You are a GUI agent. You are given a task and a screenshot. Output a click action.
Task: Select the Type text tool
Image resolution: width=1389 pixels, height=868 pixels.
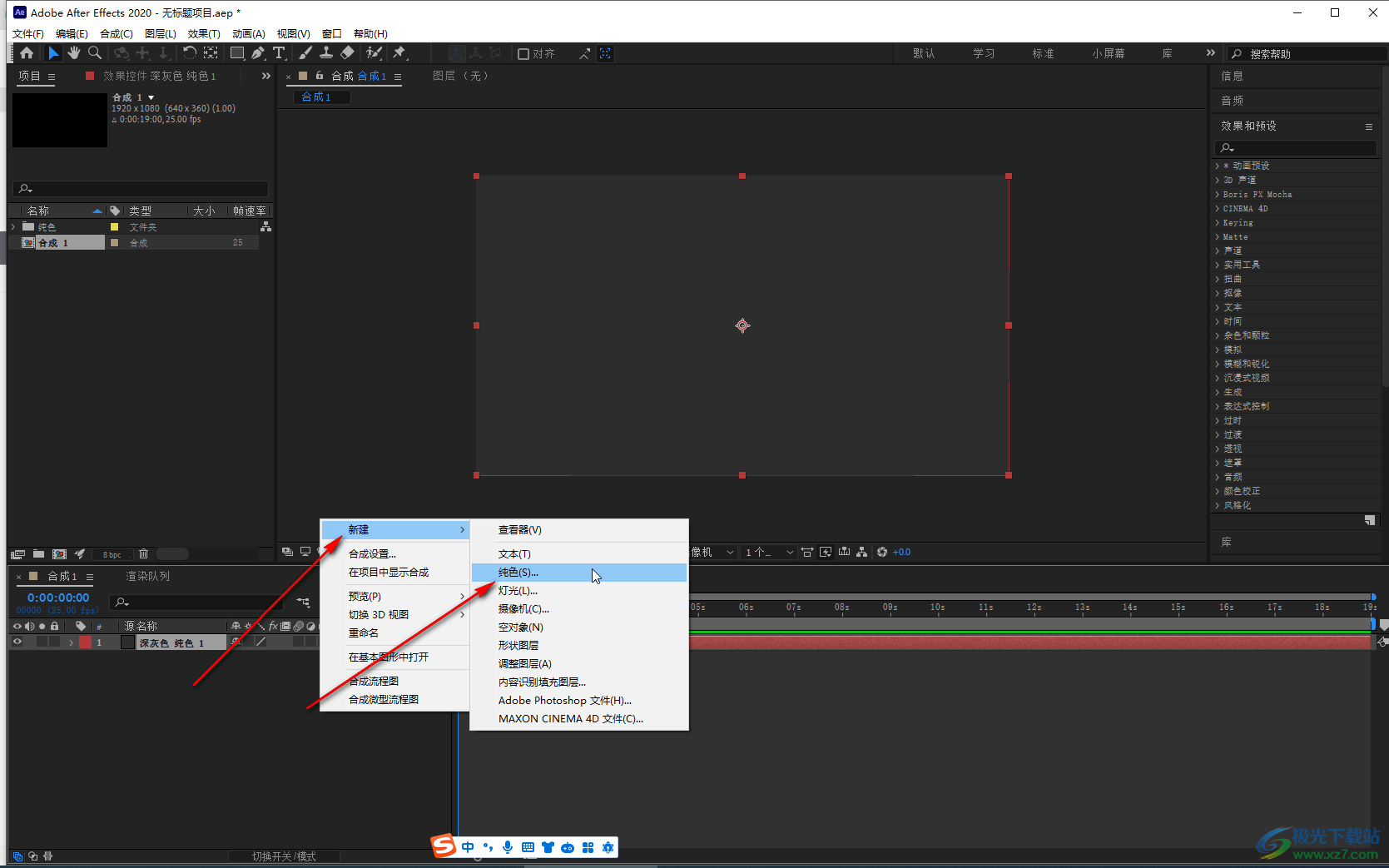coord(279,53)
